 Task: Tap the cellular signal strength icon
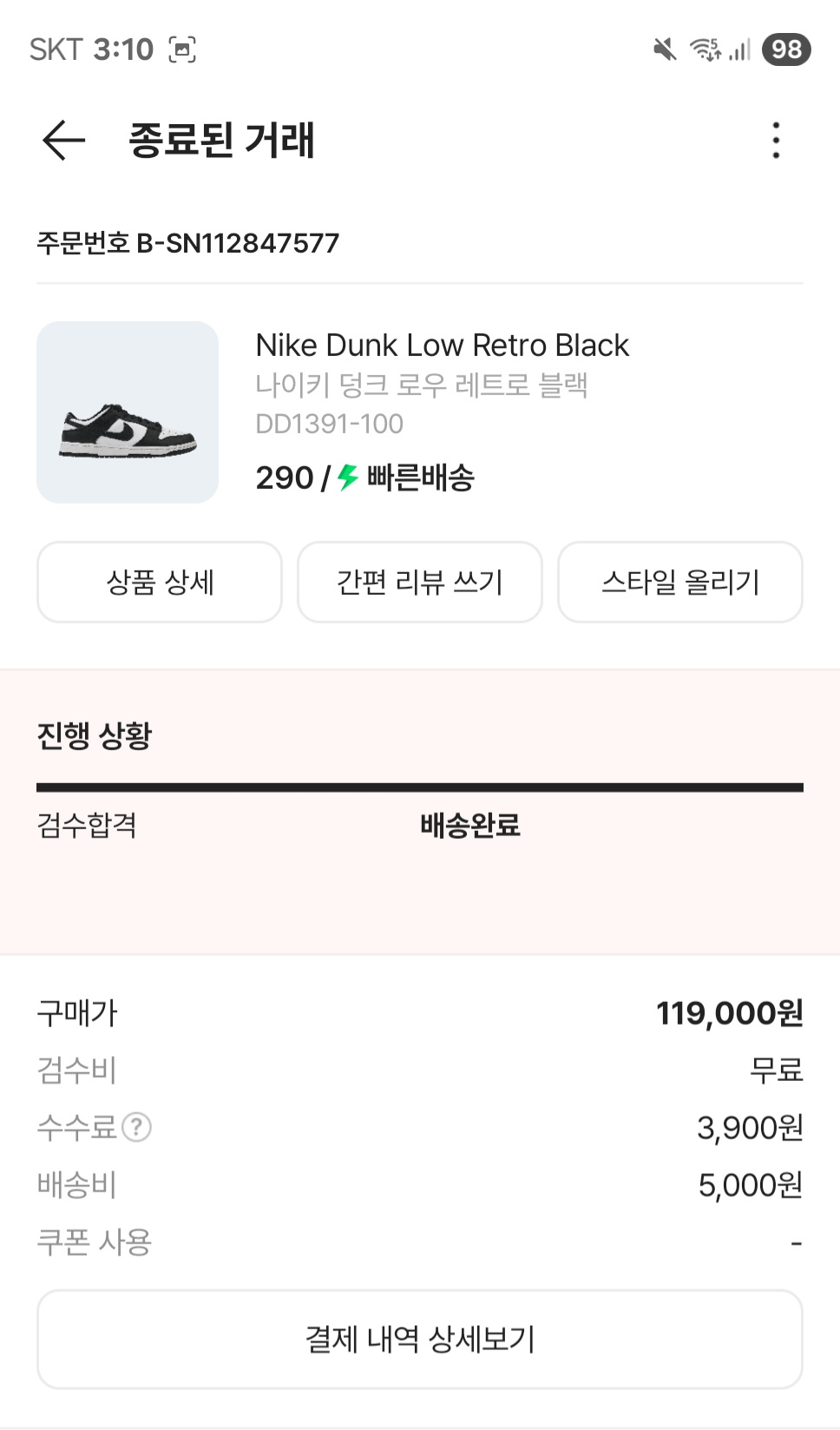pyautogui.click(x=739, y=49)
